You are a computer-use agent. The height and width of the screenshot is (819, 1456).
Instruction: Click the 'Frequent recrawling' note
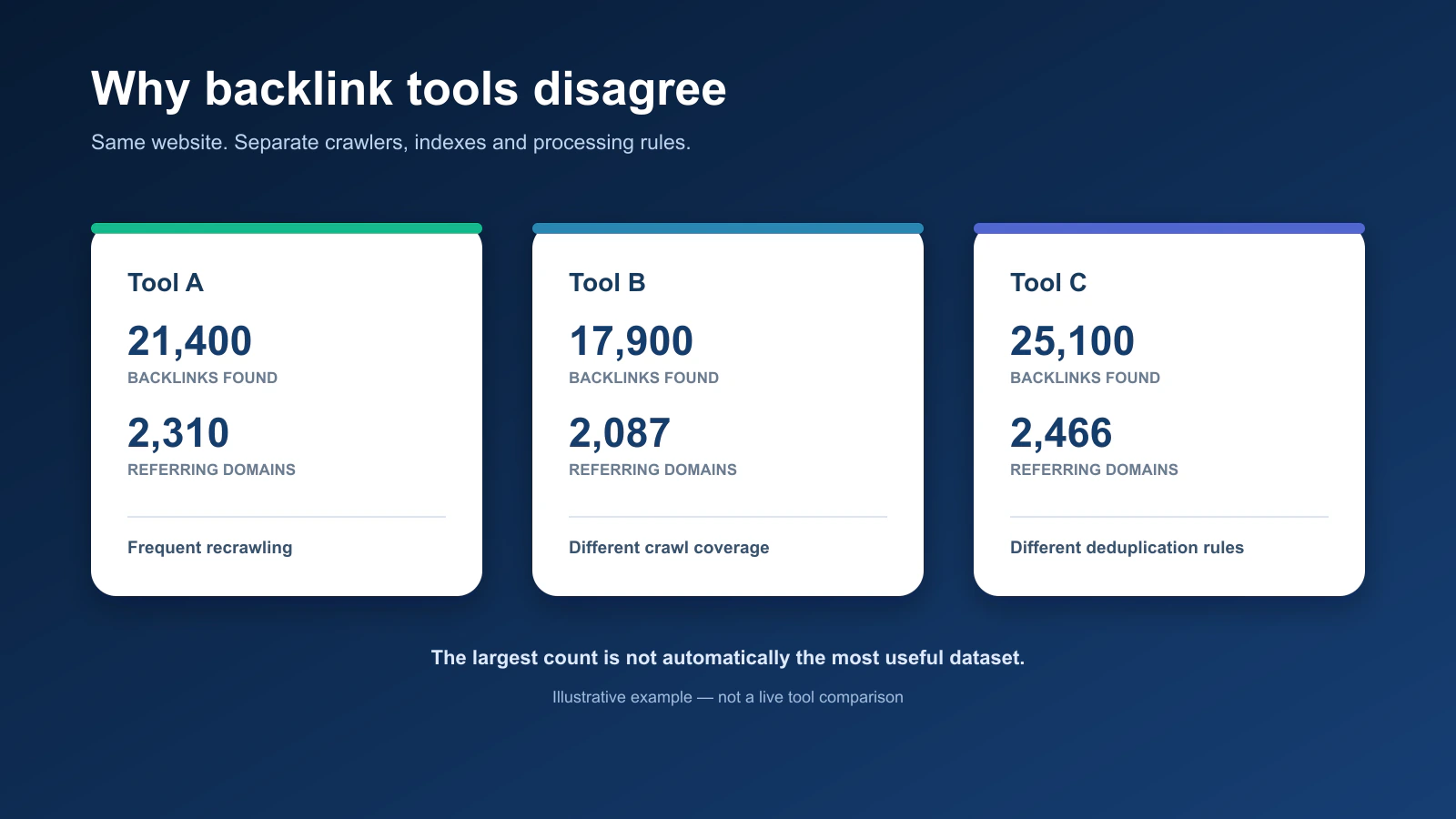point(209,548)
